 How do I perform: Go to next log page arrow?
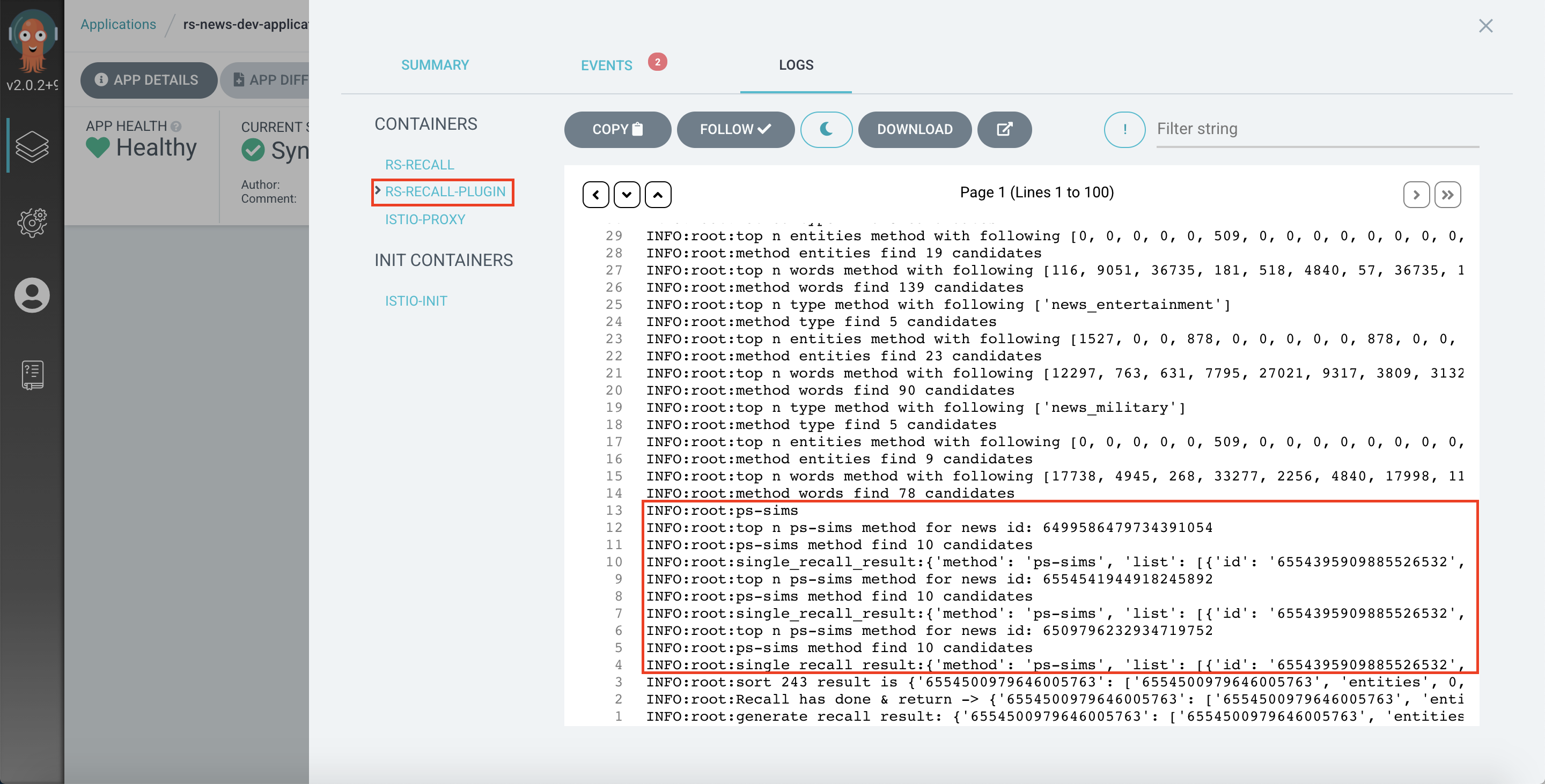(1416, 195)
